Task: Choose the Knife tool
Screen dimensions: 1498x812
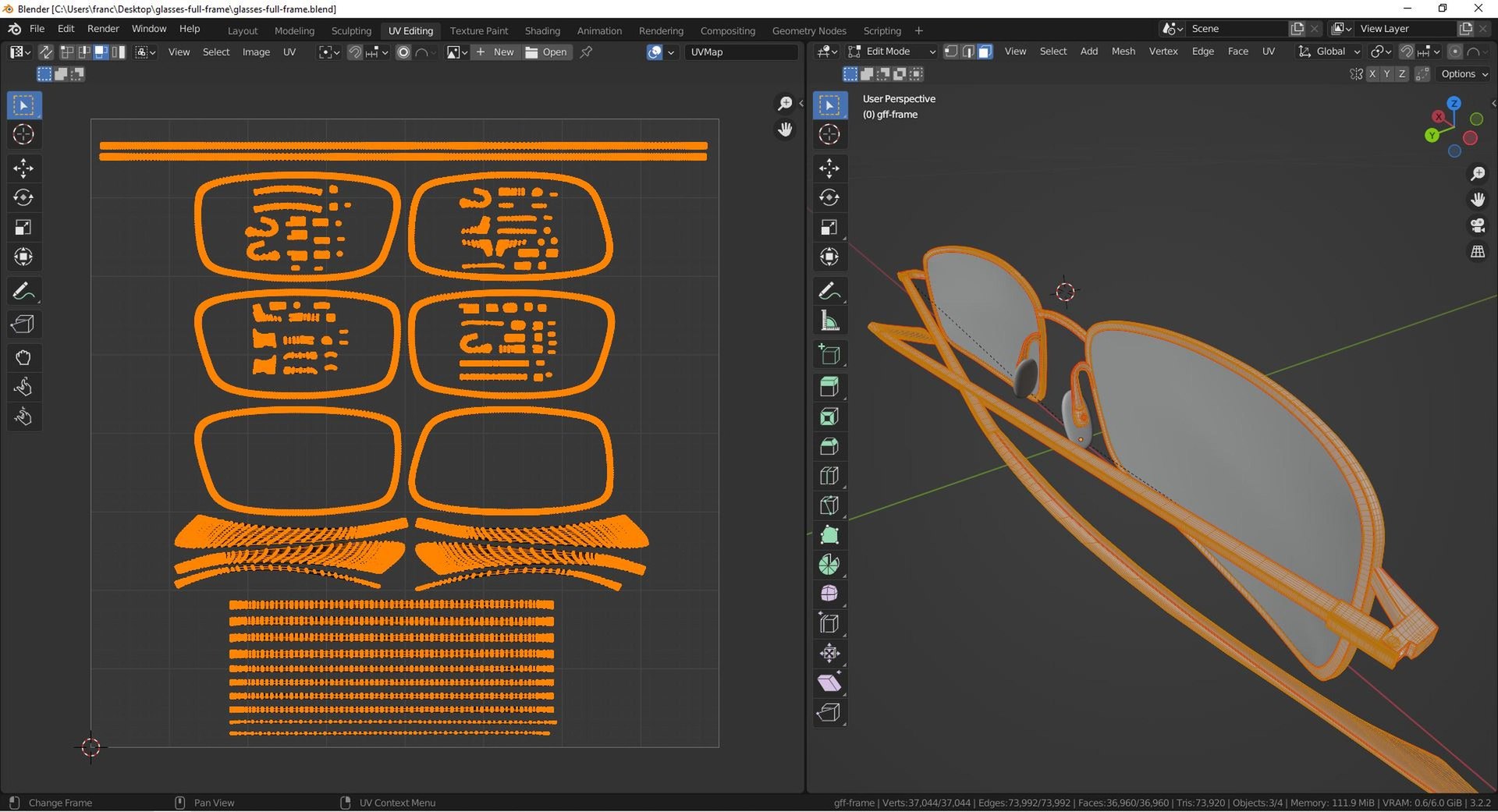Action: click(829, 505)
